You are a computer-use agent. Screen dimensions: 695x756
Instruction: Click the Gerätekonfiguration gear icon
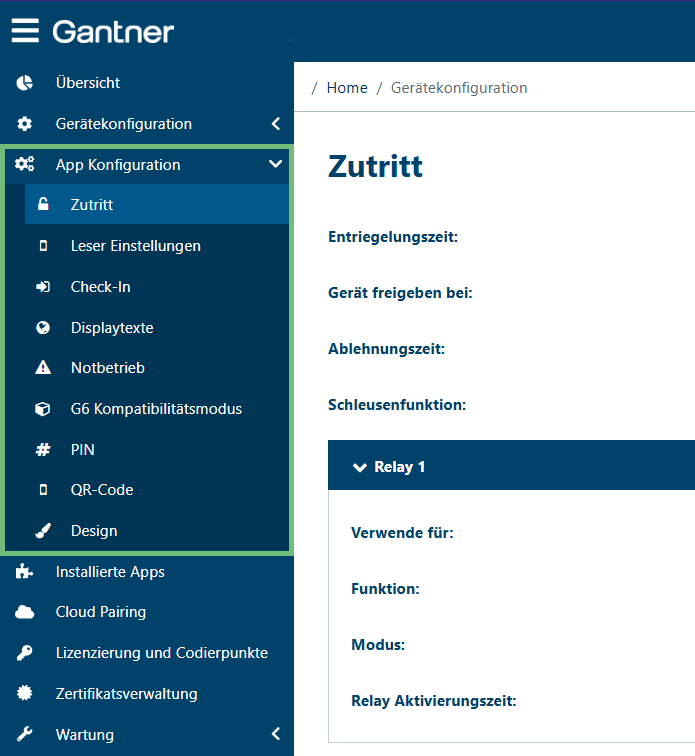tap(25, 124)
